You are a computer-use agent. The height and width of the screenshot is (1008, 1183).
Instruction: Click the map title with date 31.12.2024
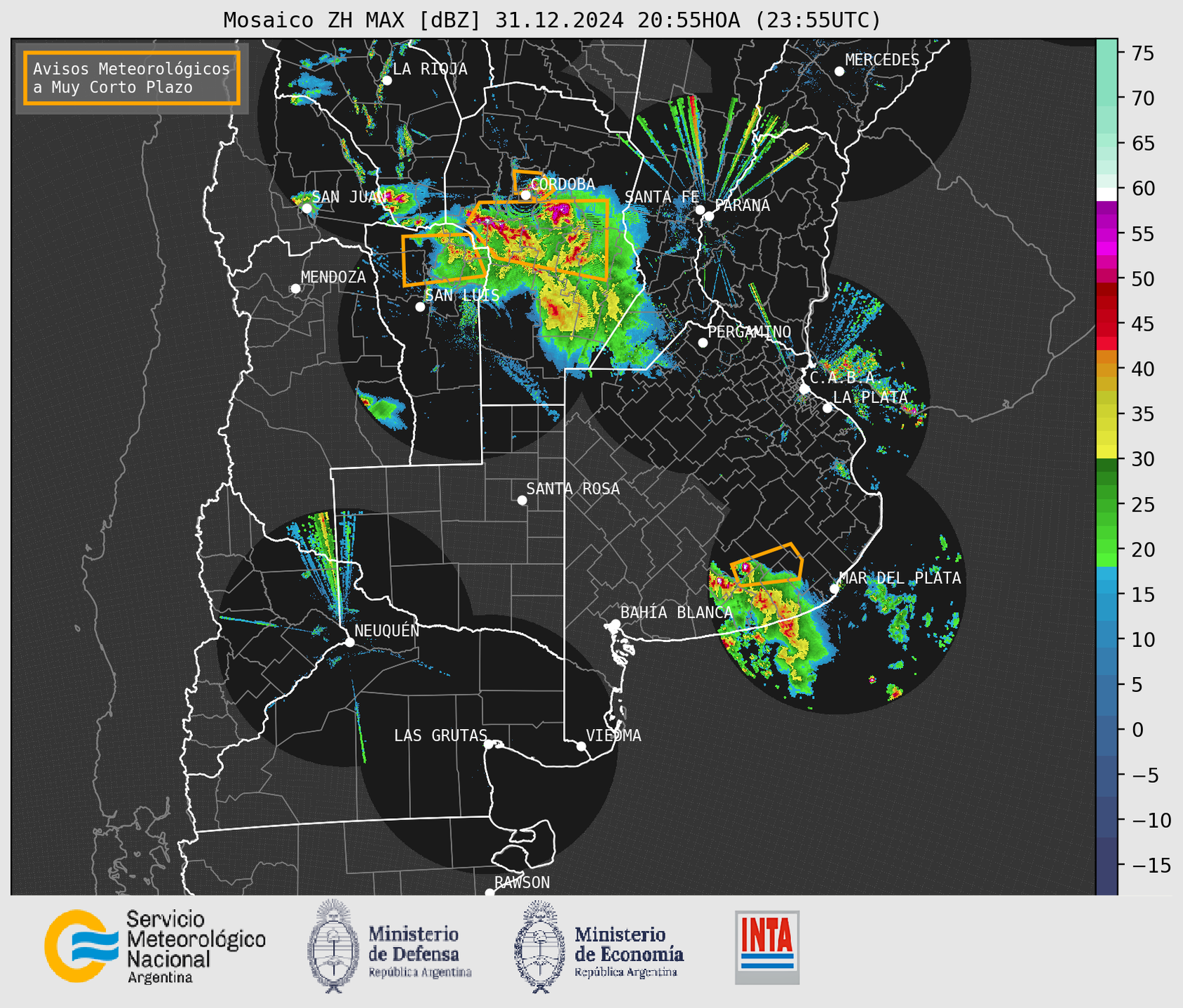[552, 20]
